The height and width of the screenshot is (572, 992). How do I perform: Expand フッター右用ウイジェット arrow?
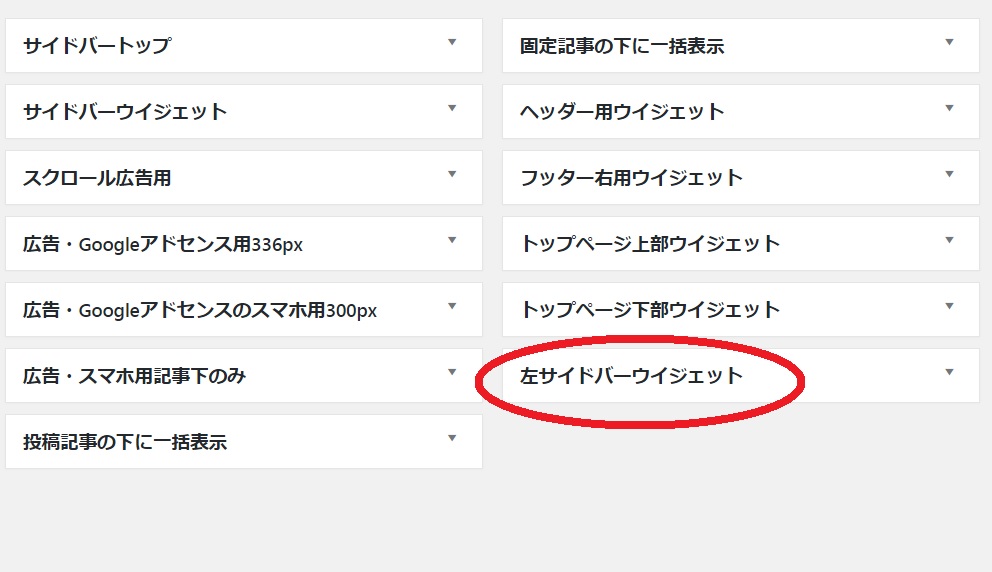(949, 174)
